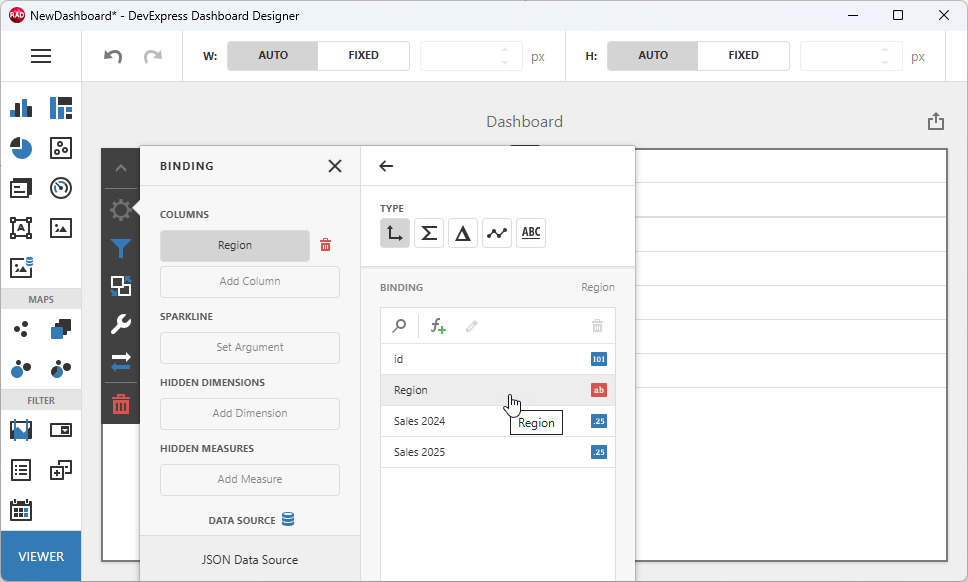This screenshot has width=968, height=582.
Task: Enable AUTO height mode
Action: click(652, 56)
